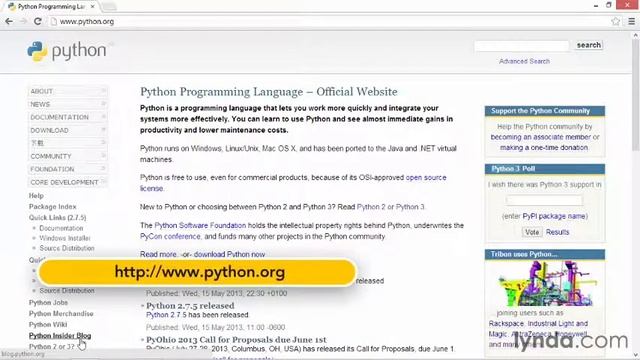
Task: Open the ABOUT sidebar menu
Action: 67,91
